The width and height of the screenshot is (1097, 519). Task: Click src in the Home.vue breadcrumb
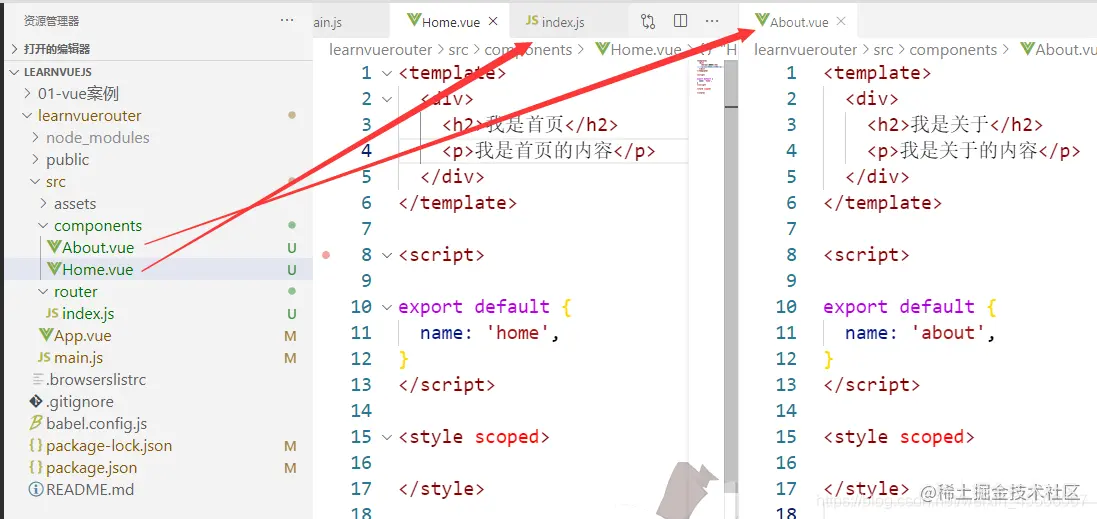tap(458, 50)
